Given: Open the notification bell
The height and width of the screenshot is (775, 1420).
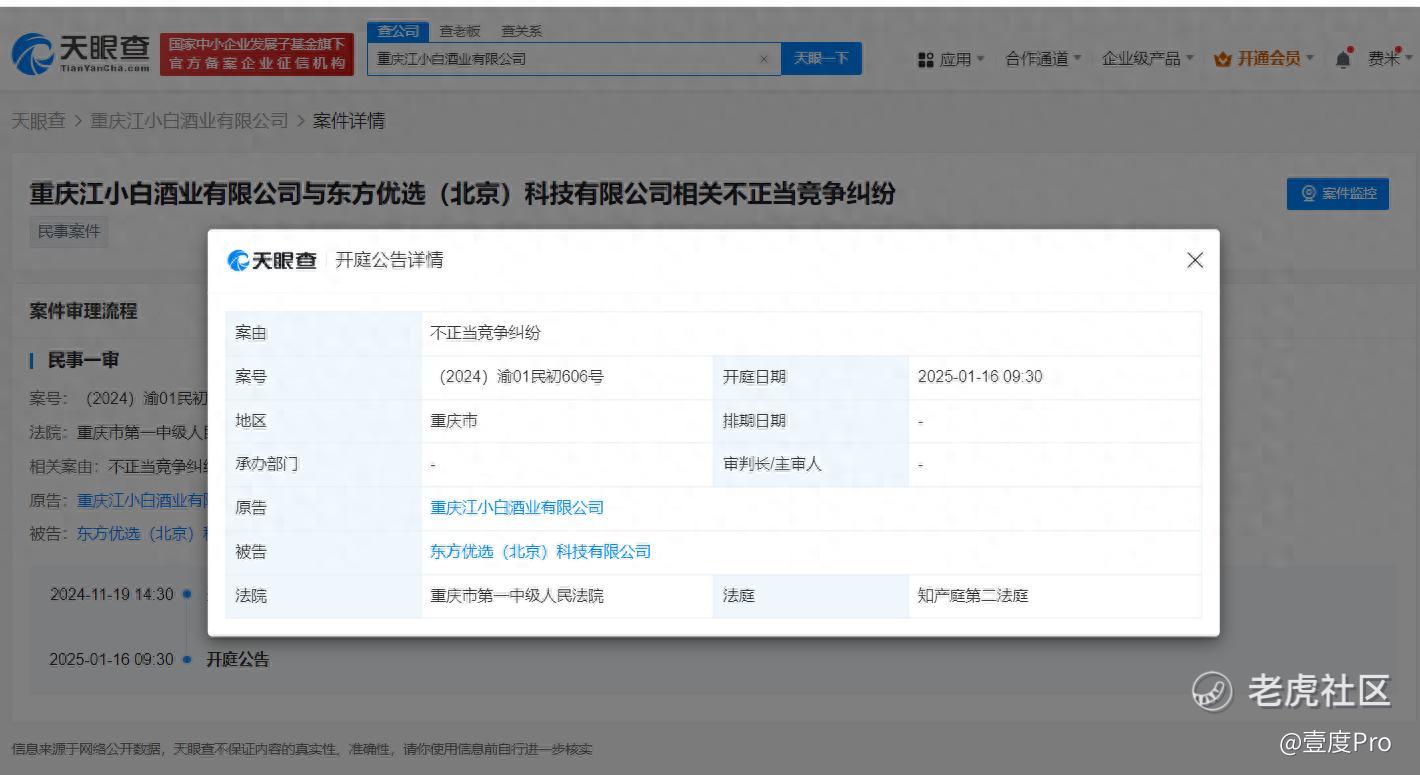Looking at the screenshot, I should (x=1343, y=58).
